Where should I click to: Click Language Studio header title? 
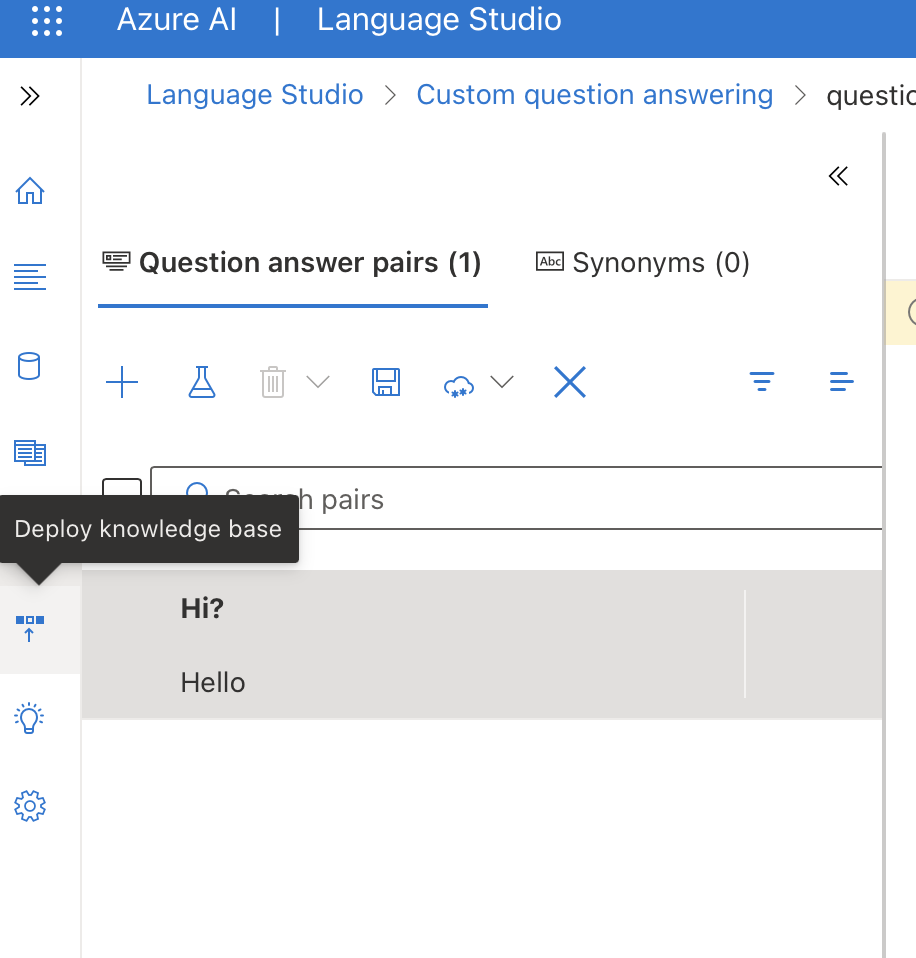(439, 20)
